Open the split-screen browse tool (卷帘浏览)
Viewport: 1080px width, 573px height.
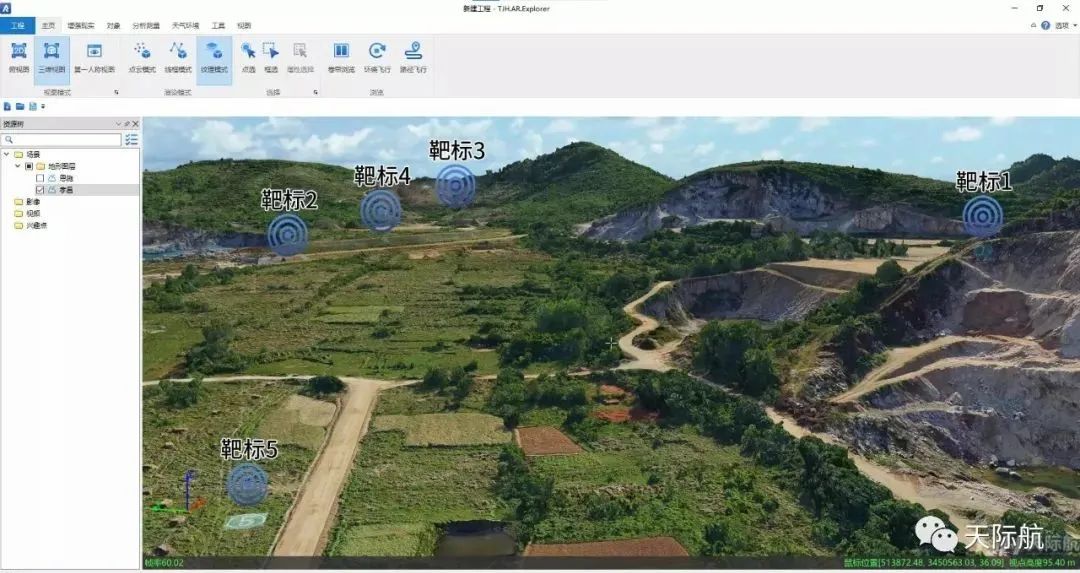point(341,56)
